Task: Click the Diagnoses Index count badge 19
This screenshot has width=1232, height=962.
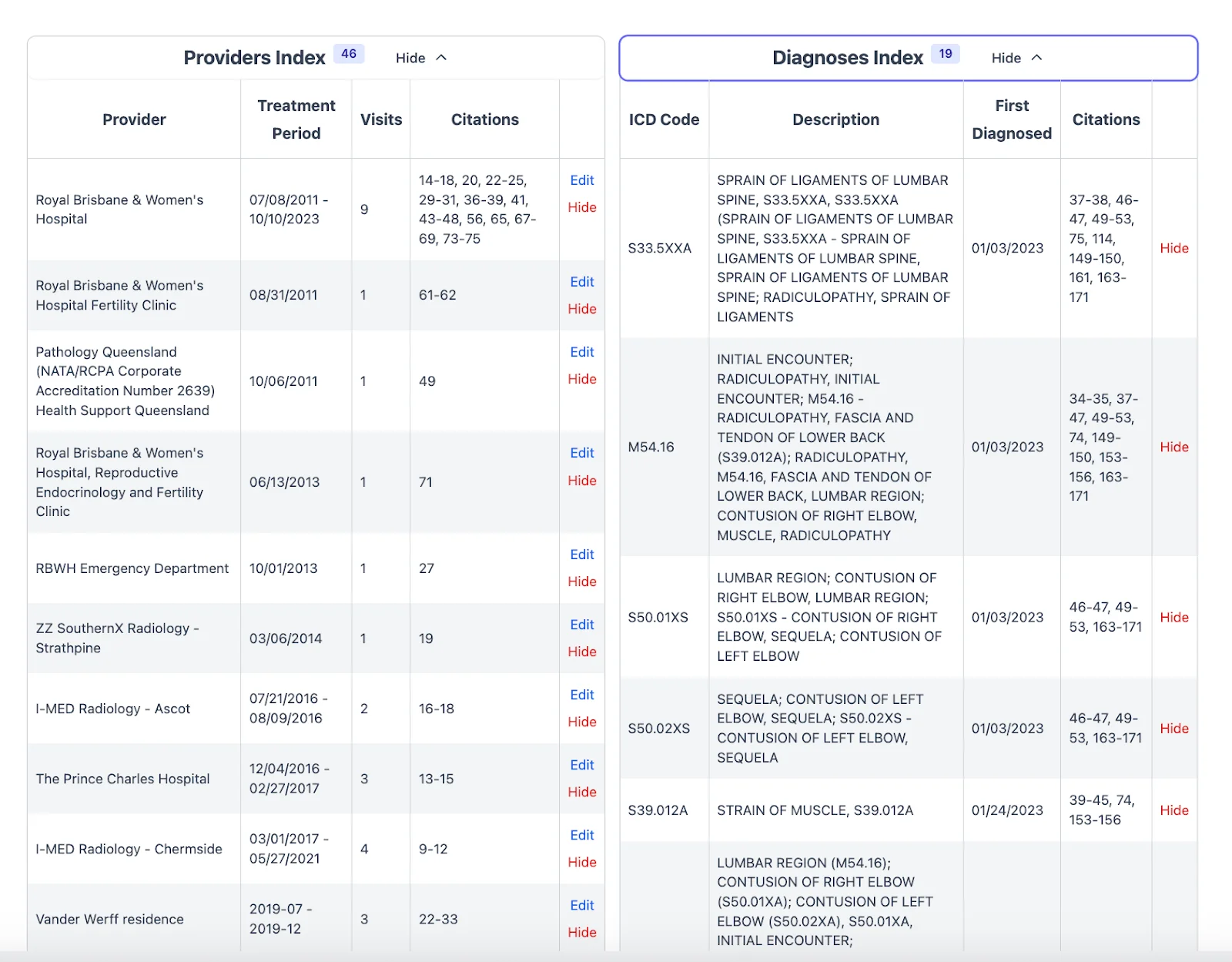Action: point(945,54)
